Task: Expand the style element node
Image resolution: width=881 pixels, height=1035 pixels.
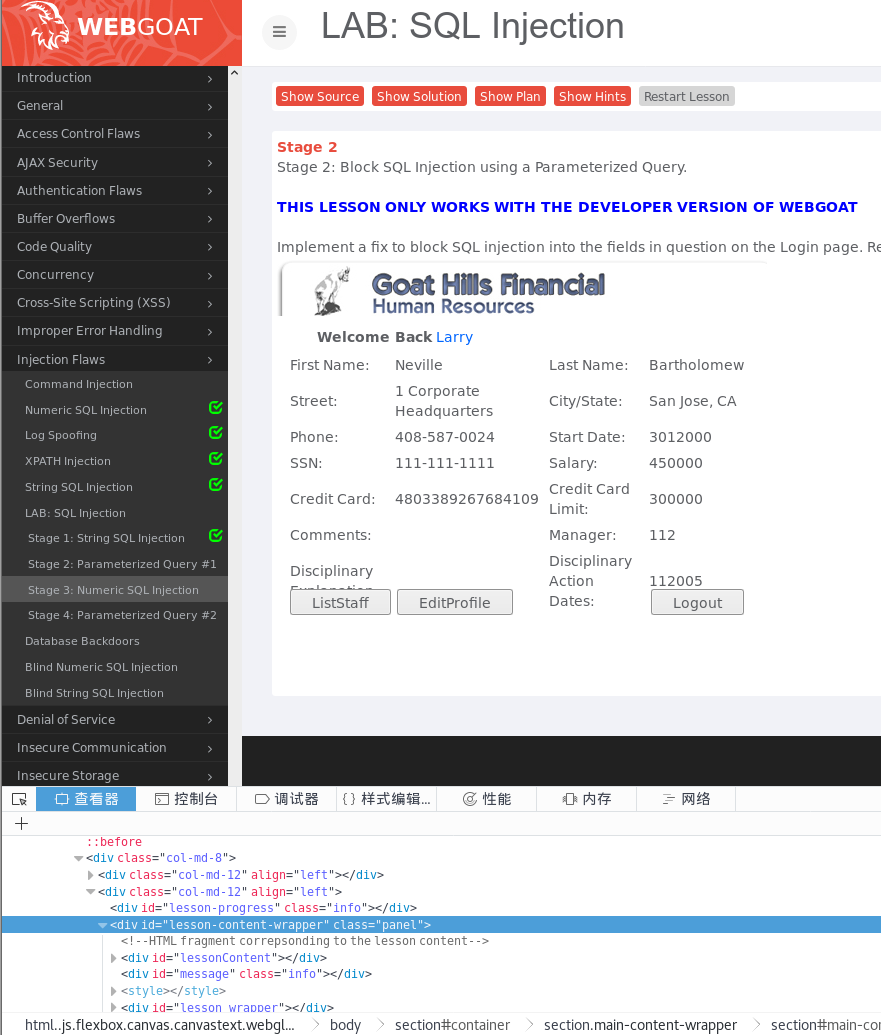Action: [x=114, y=991]
